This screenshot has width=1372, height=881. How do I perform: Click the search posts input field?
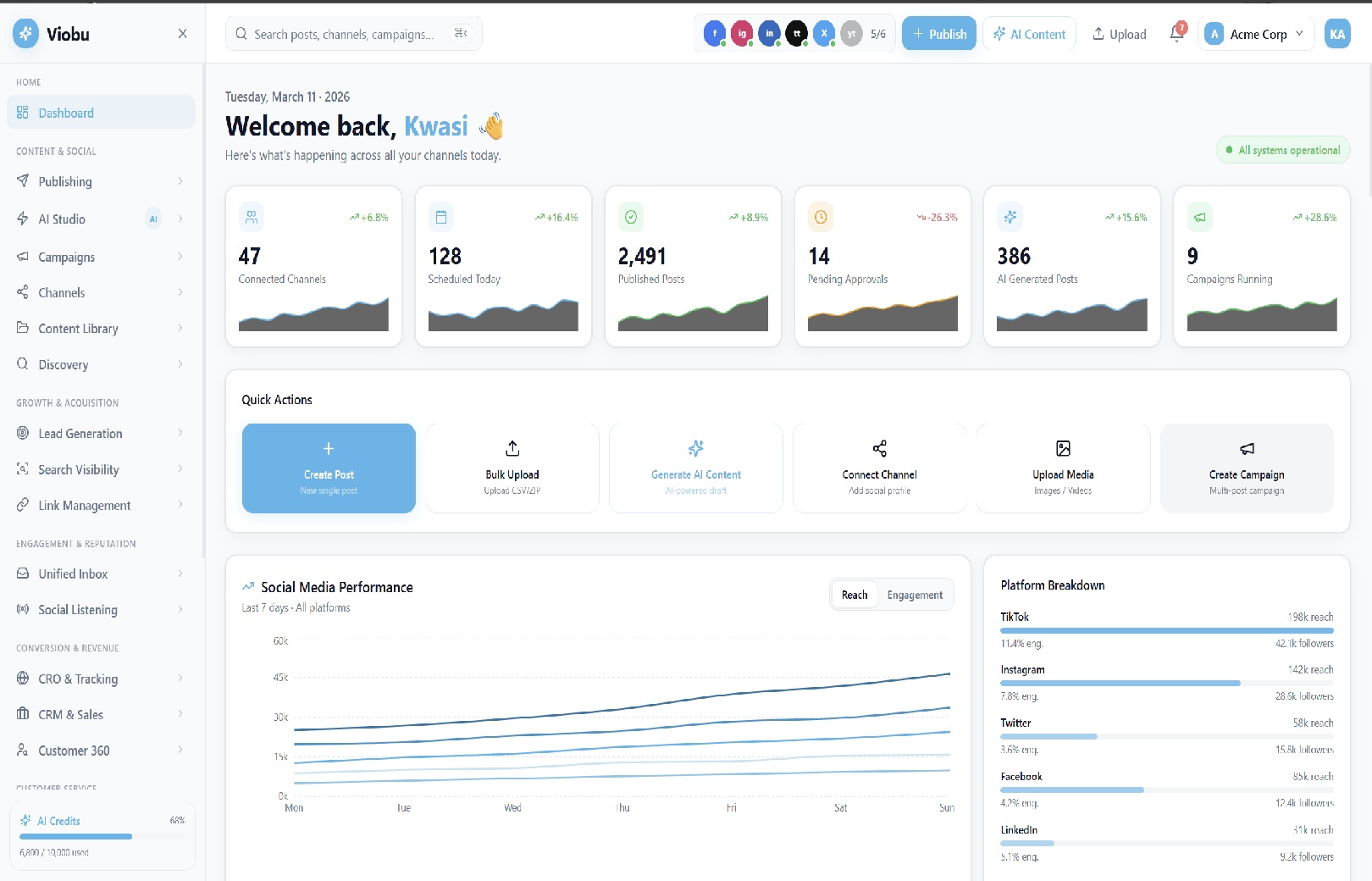(x=354, y=34)
